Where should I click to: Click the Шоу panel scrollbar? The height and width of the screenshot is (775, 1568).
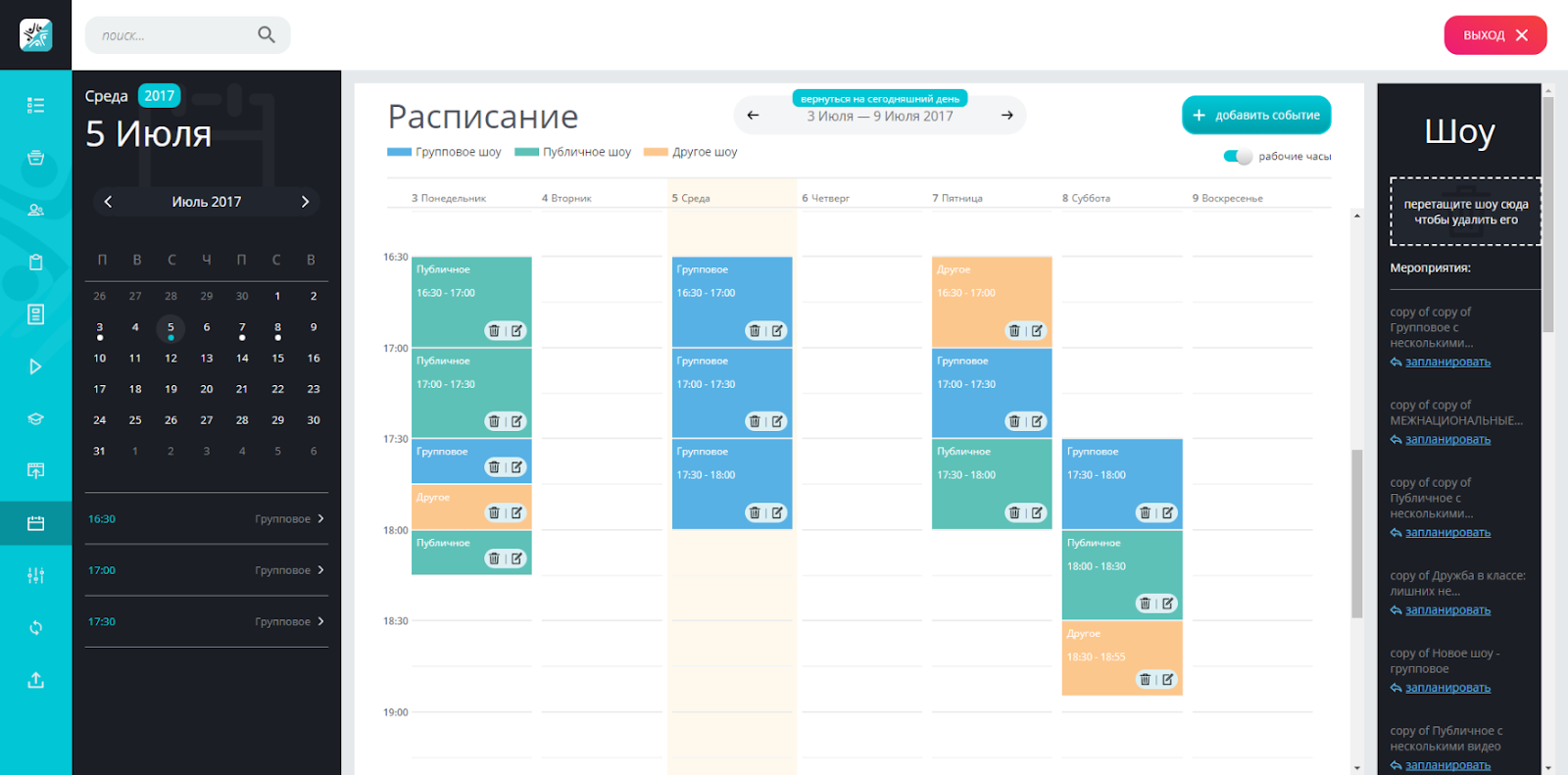(x=1548, y=216)
